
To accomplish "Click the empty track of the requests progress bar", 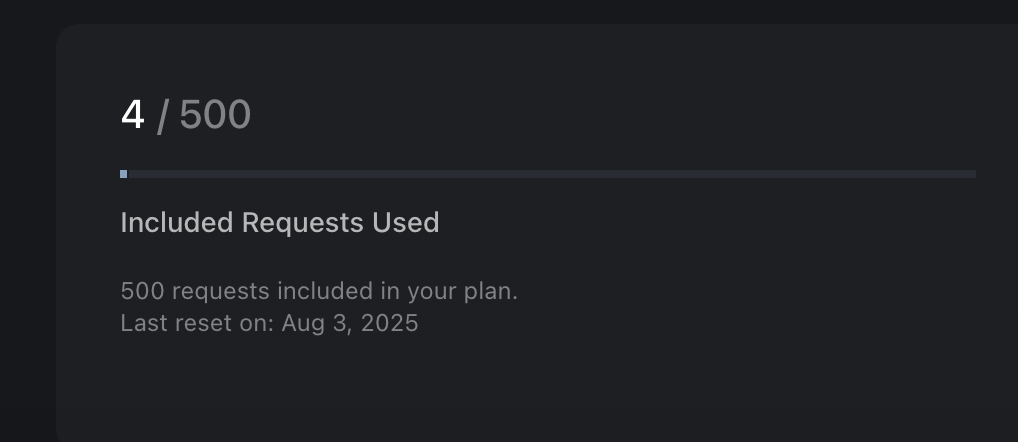I will (x=550, y=174).
